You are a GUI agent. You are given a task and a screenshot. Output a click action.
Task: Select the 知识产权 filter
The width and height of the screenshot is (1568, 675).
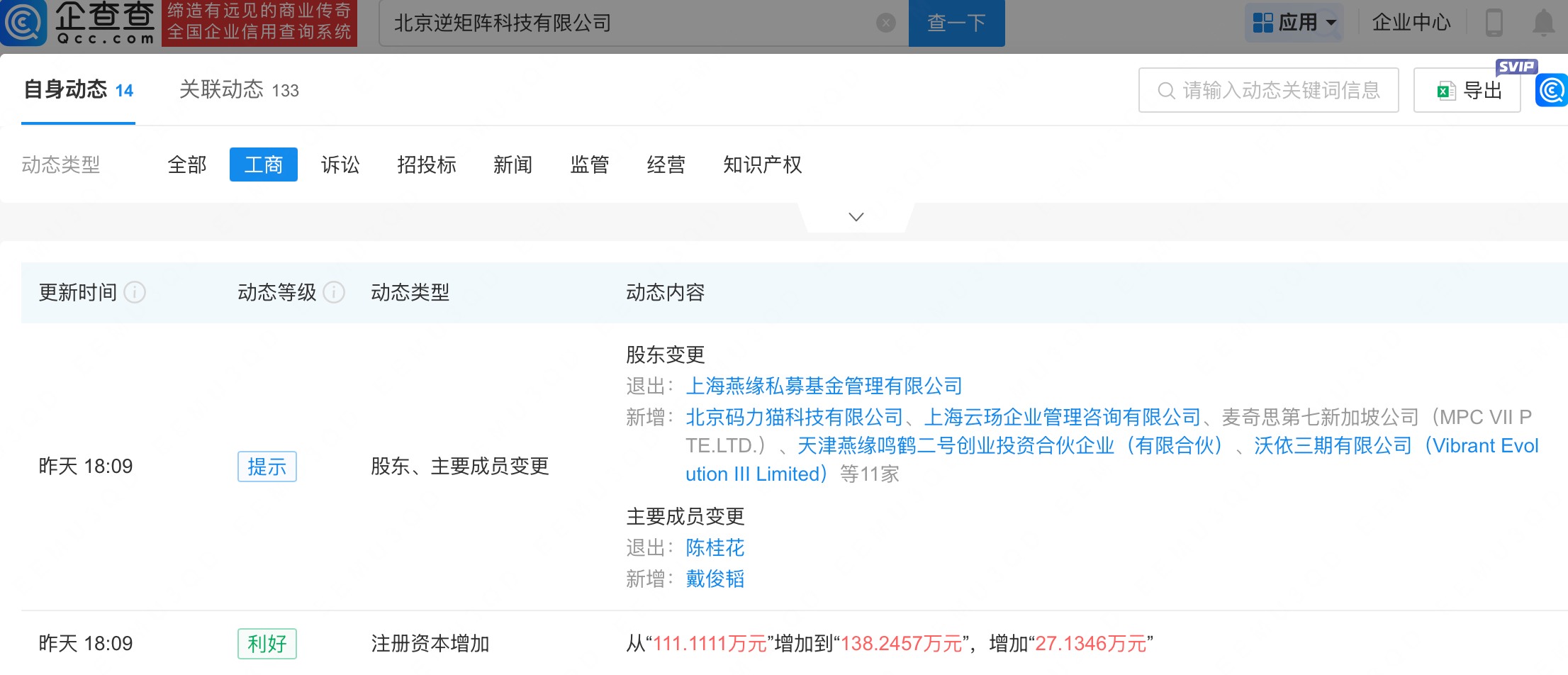coord(763,164)
